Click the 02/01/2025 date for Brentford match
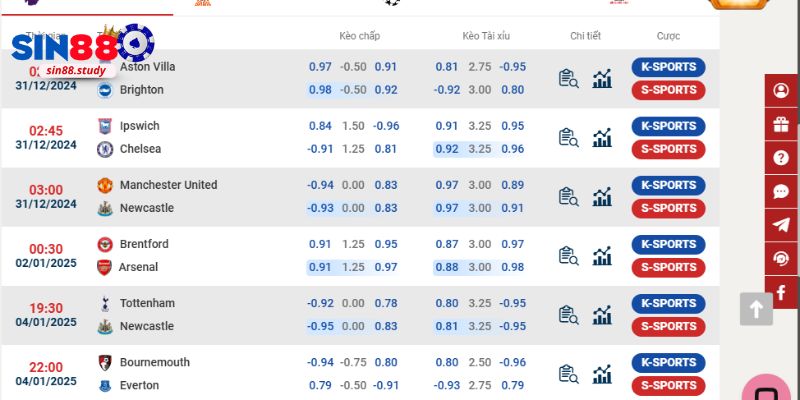800x400 pixels. tap(46, 263)
